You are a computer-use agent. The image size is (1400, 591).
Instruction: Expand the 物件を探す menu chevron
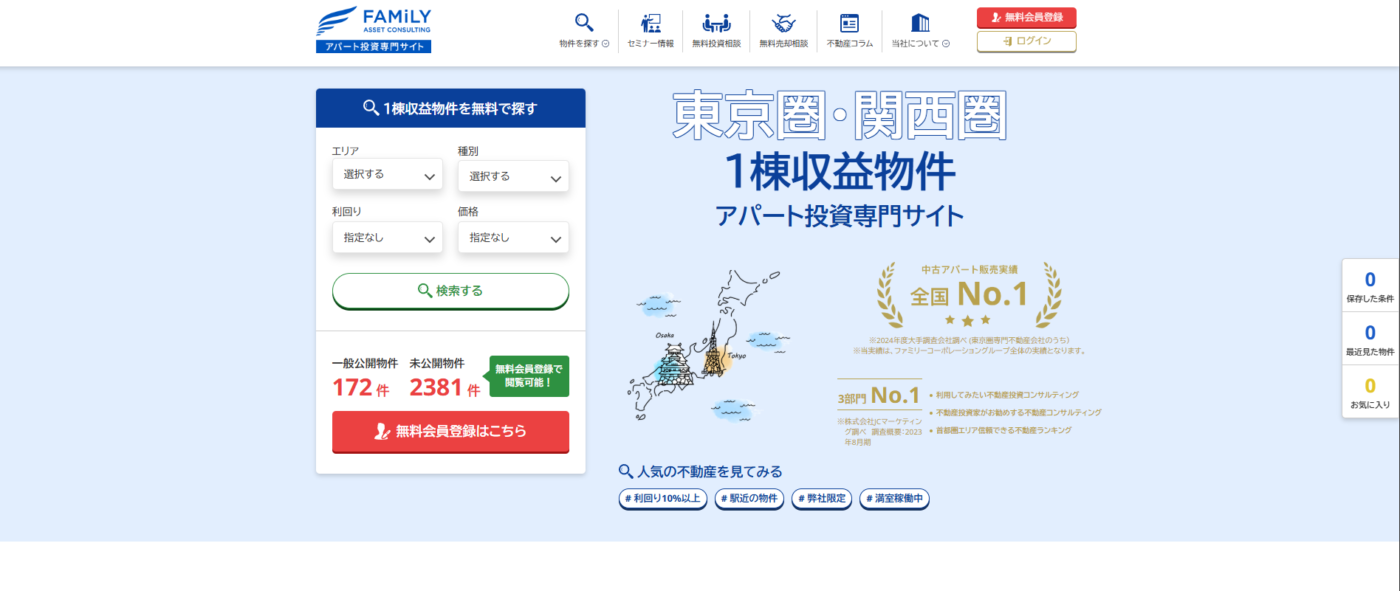pos(606,43)
